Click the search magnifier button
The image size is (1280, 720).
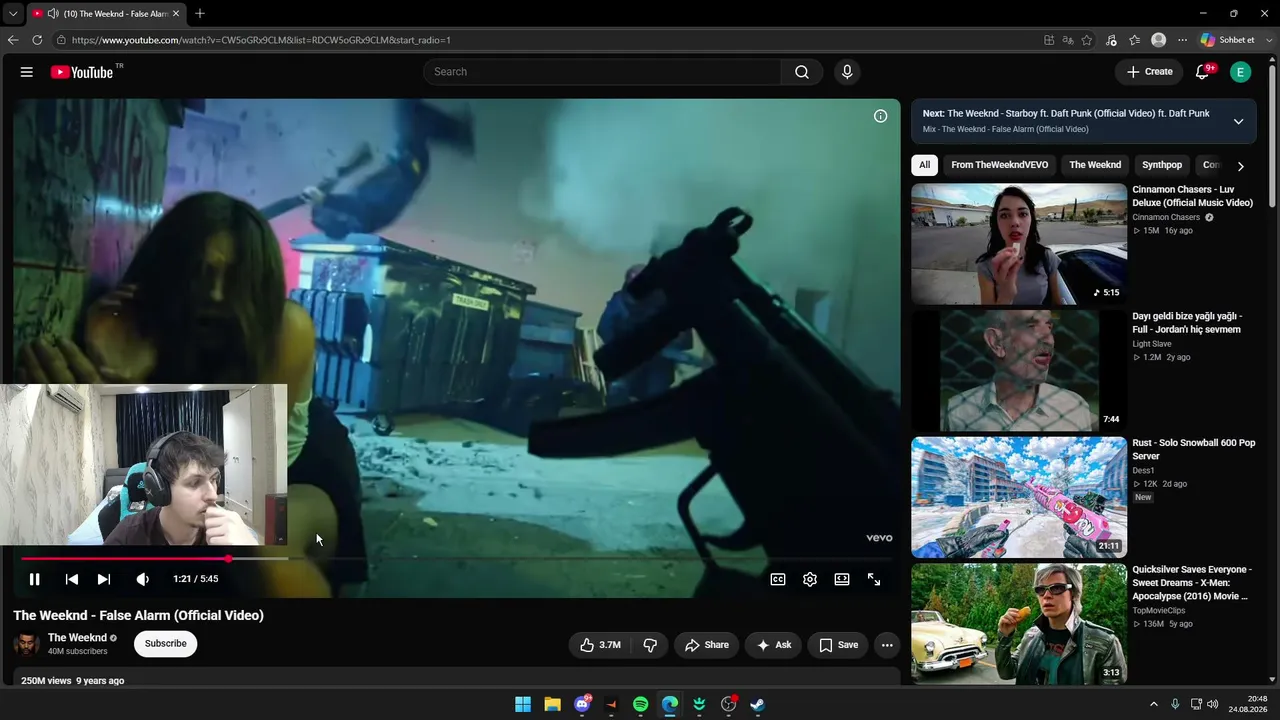coord(802,72)
